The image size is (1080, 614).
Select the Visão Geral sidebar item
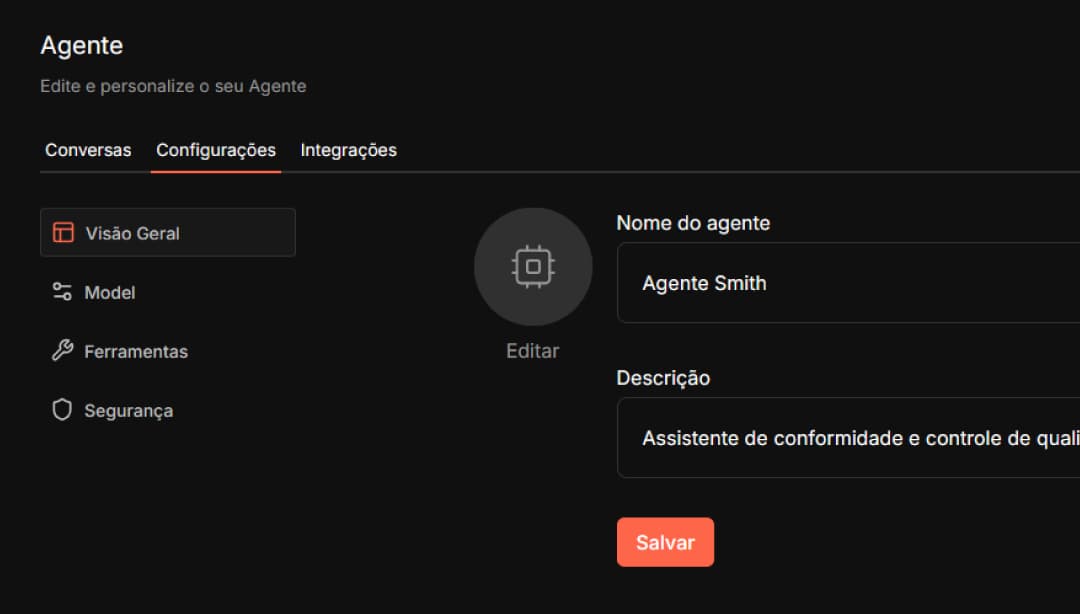coord(167,232)
